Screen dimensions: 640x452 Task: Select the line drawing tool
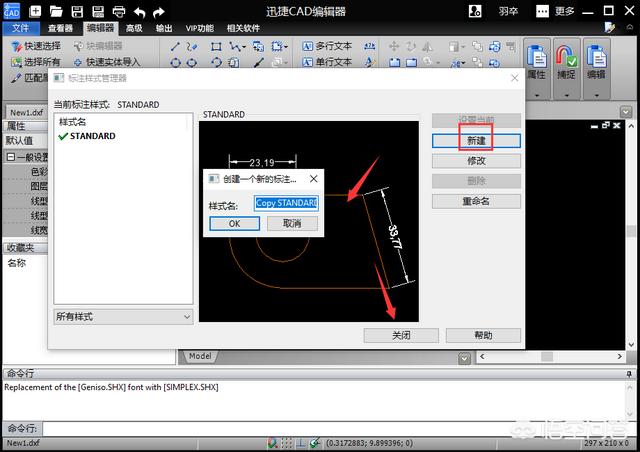coord(175,47)
